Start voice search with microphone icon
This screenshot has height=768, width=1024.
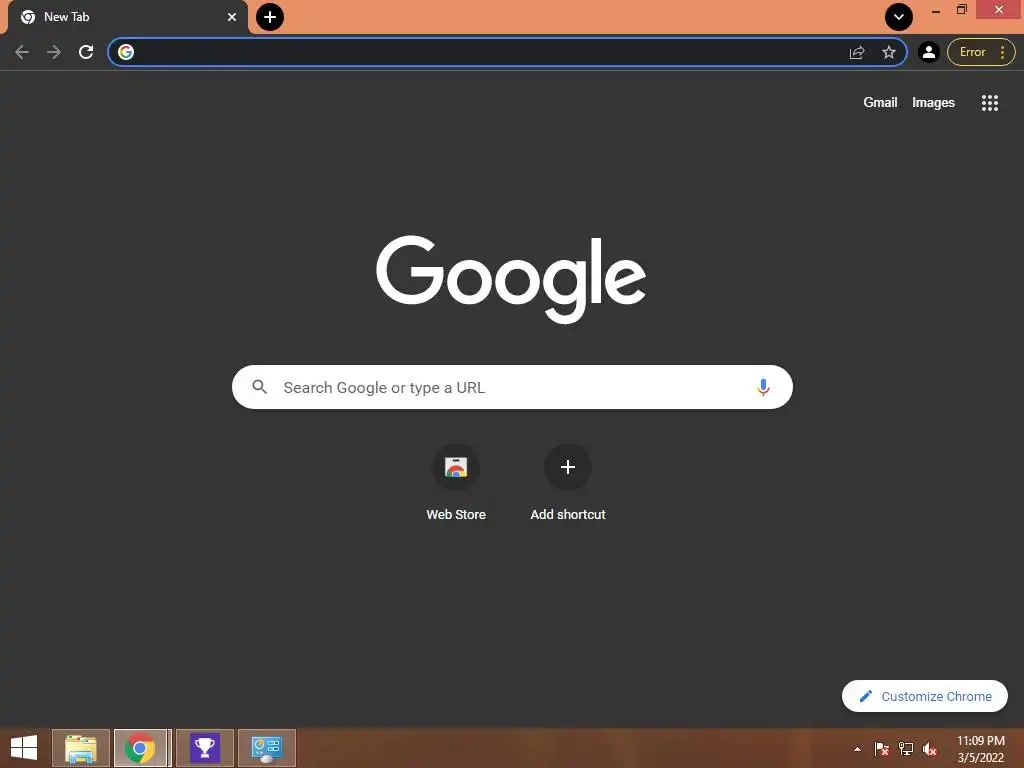coord(763,387)
